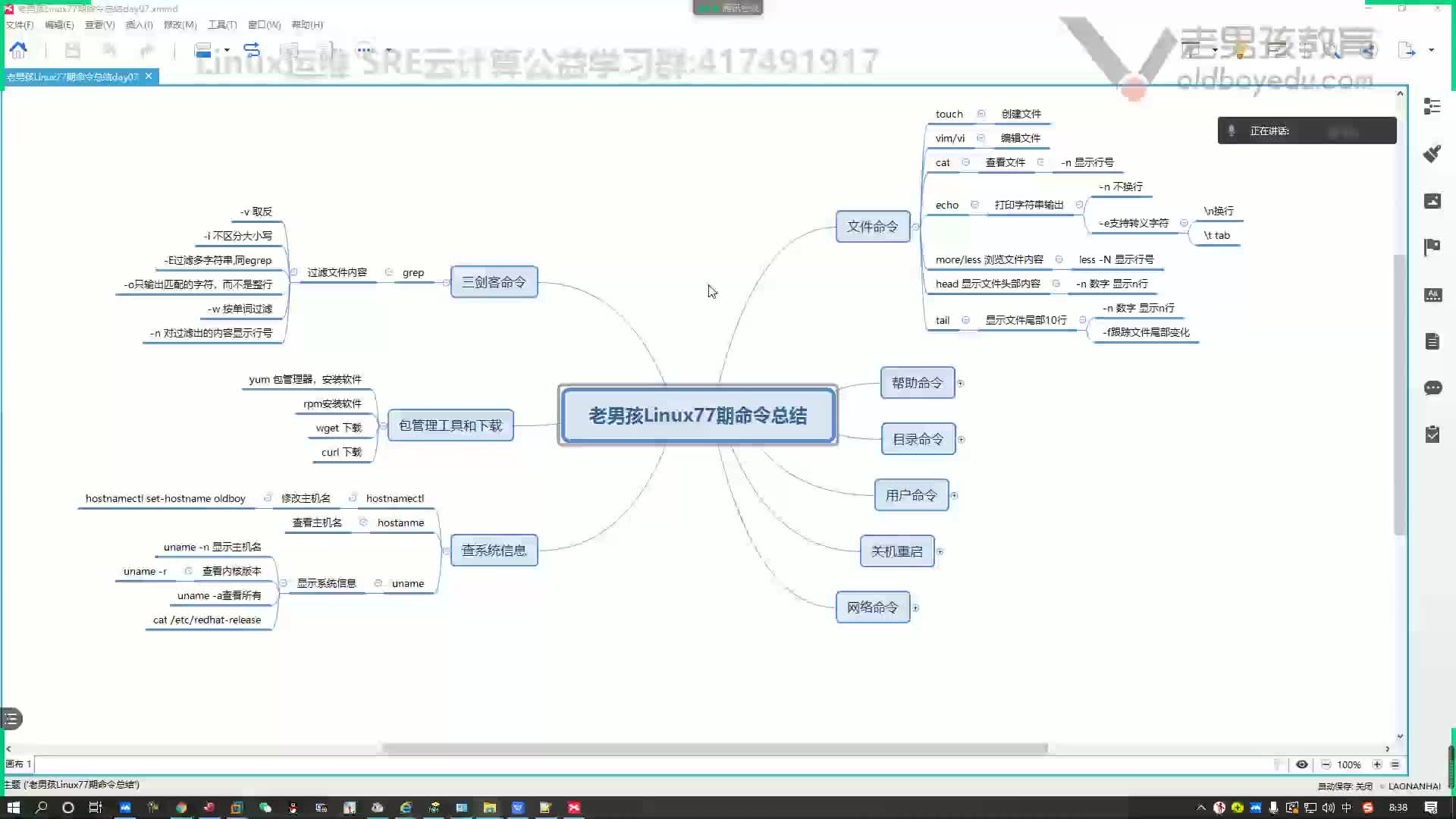Click the horizontal scrollbar thumb of the canvas
This screenshot has width=1456, height=819.
tap(714, 748)
